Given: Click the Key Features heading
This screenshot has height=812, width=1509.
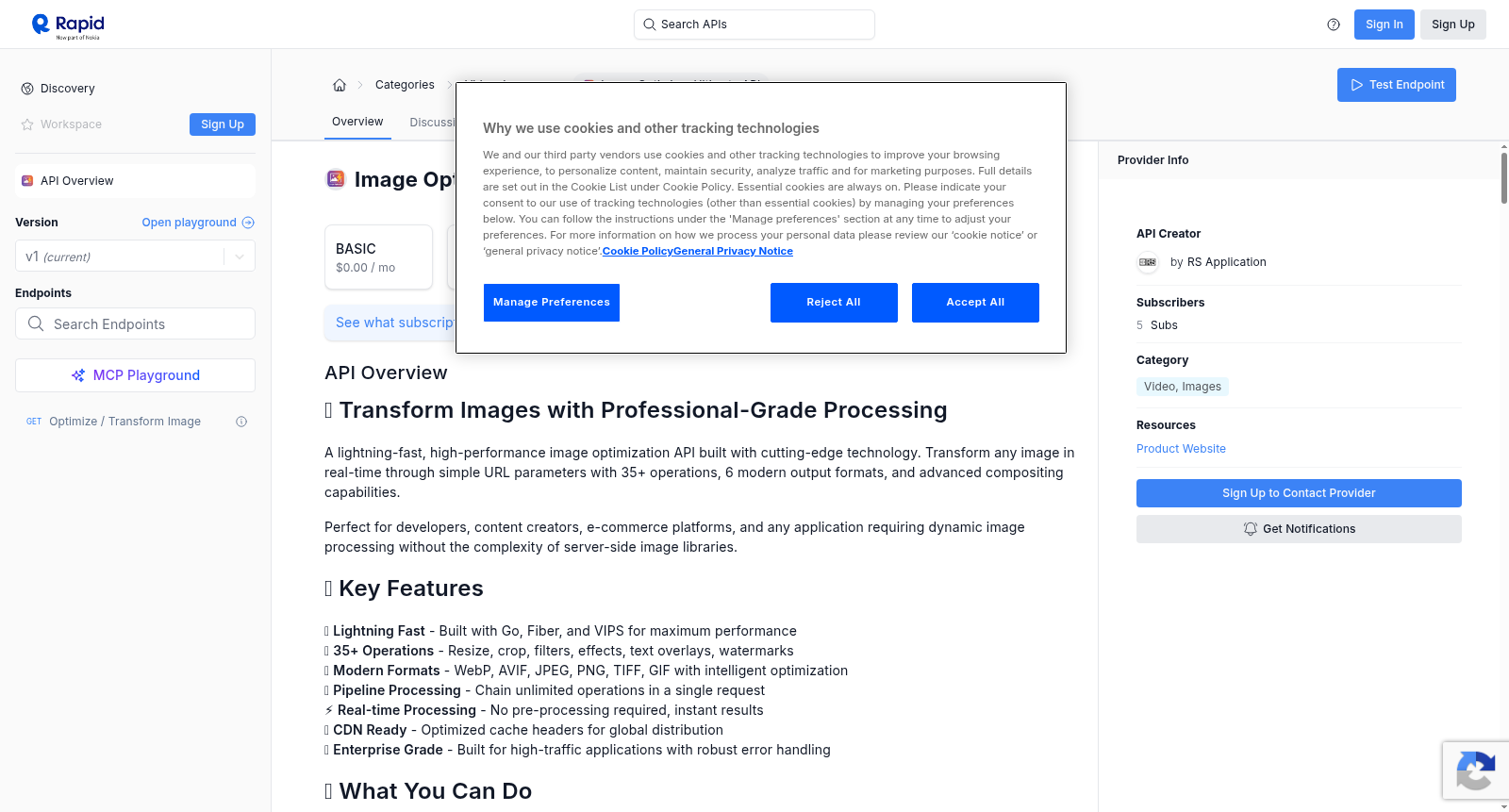Looking at the screenshot, I should pyautogui.click(x=404, y=588).
